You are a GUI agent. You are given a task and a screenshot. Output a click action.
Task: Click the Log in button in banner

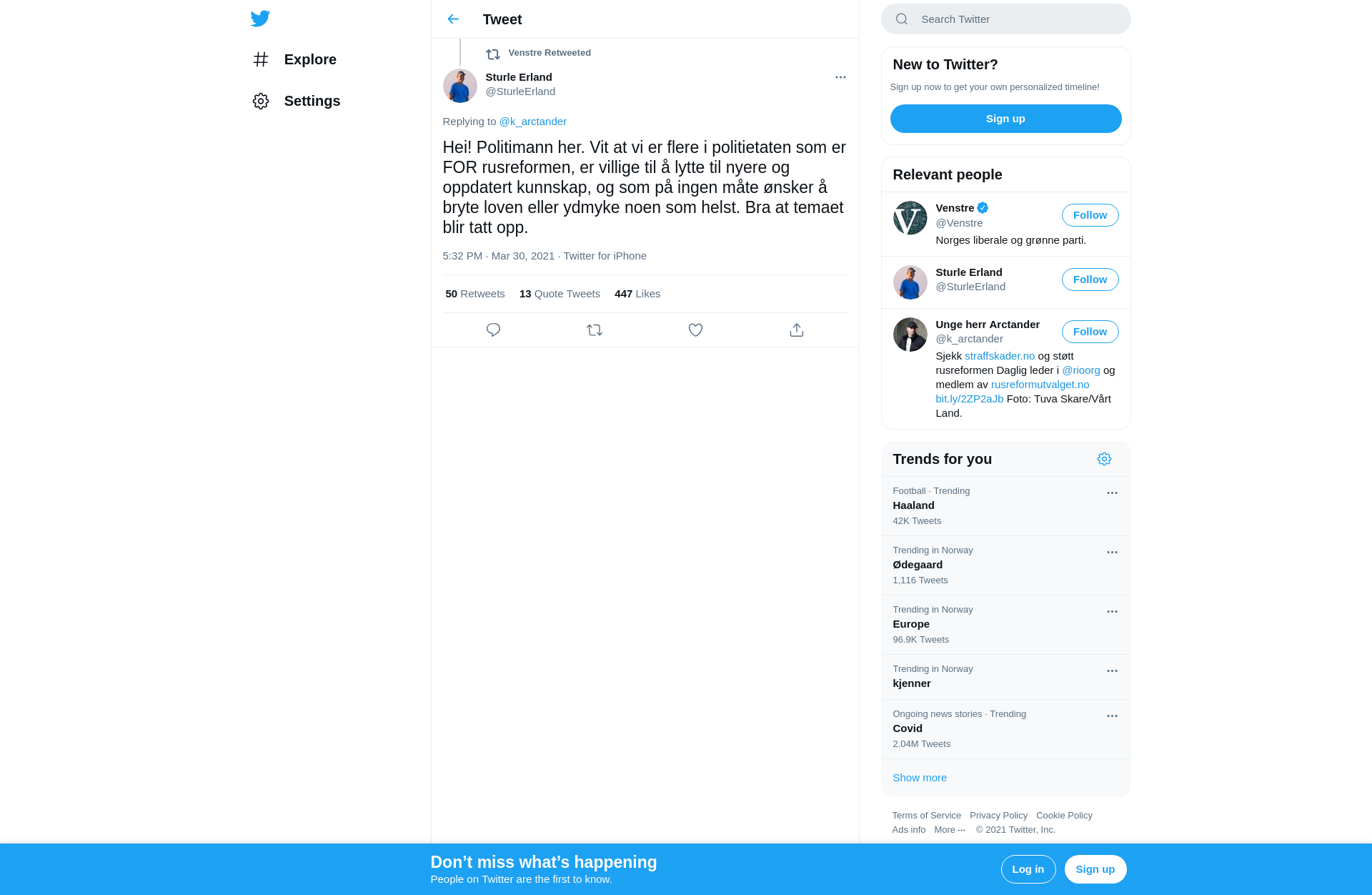click(x=1028, y=869)
